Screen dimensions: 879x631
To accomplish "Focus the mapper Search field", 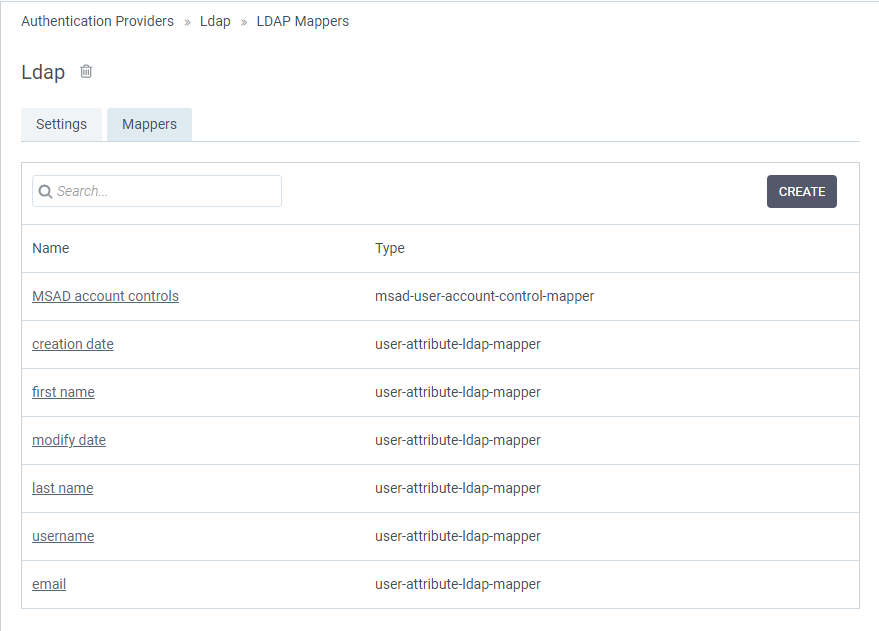I will click(157, 191).
